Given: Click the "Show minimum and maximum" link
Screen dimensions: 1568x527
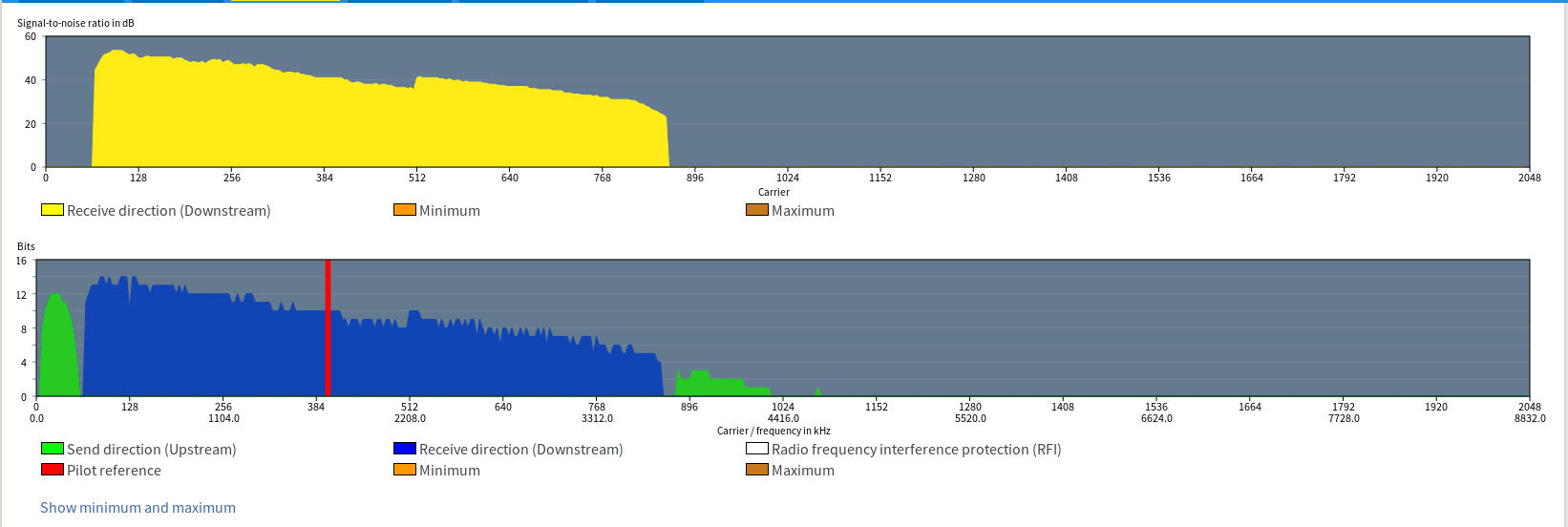Looking at the screenshot, I should (138, 508).
